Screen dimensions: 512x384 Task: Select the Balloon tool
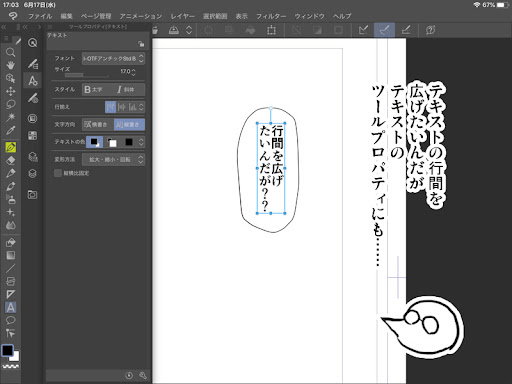(x=10, y=320)
